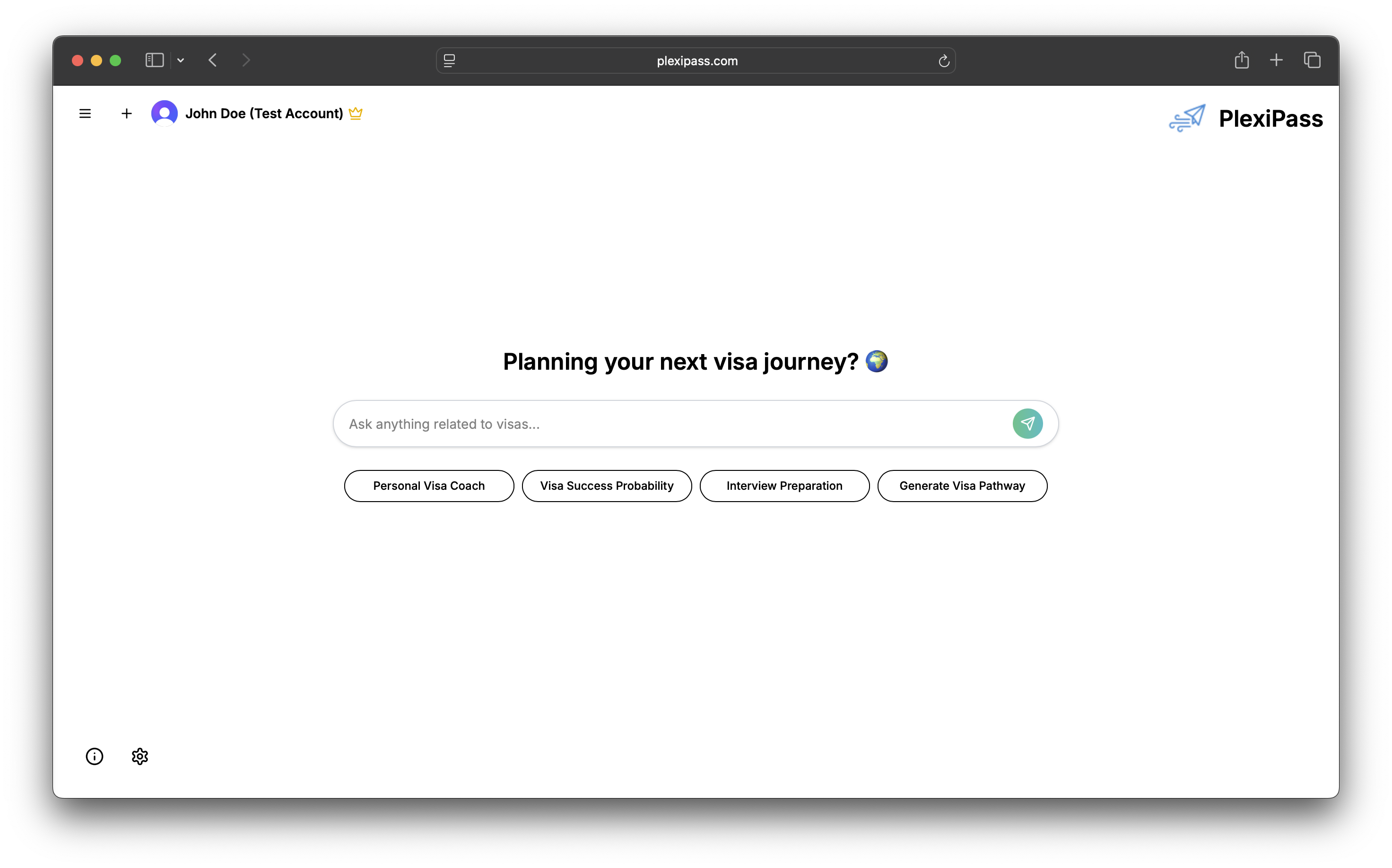Show tab overview
The image size is (1392, 868).
pyautogui.click(x=1312, y=61)
